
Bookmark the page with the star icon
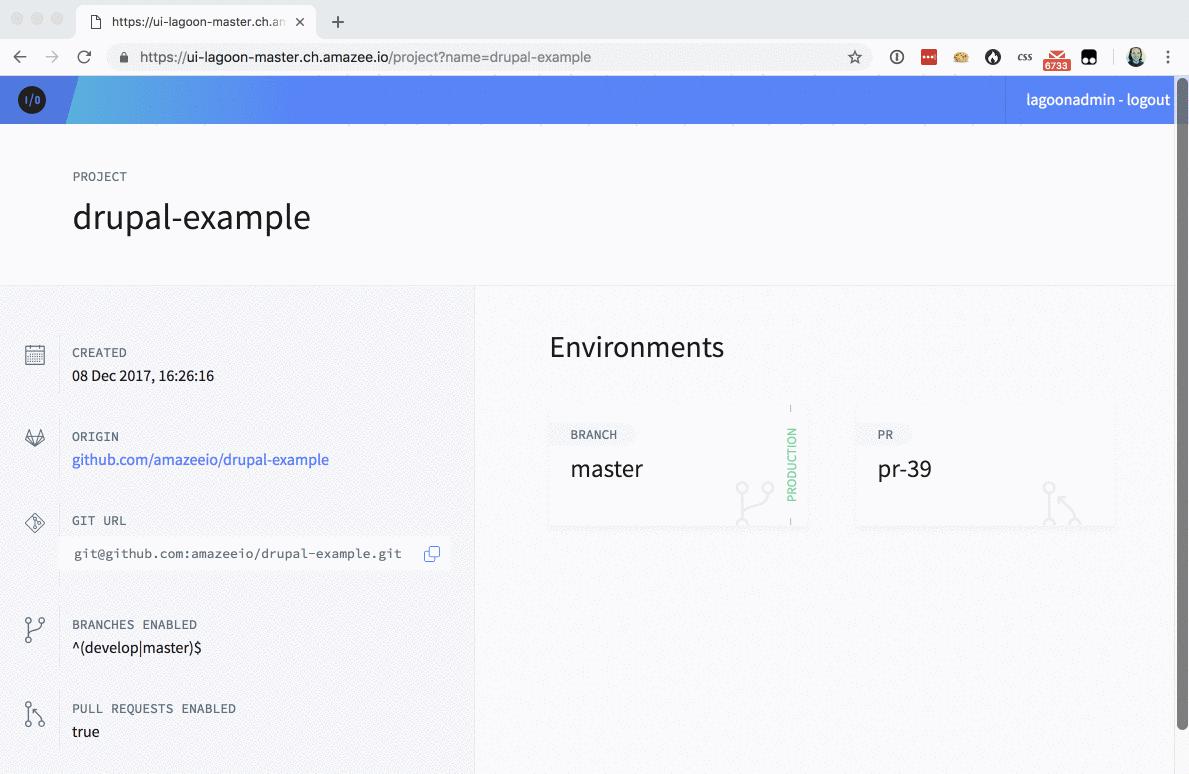(856, 57)
